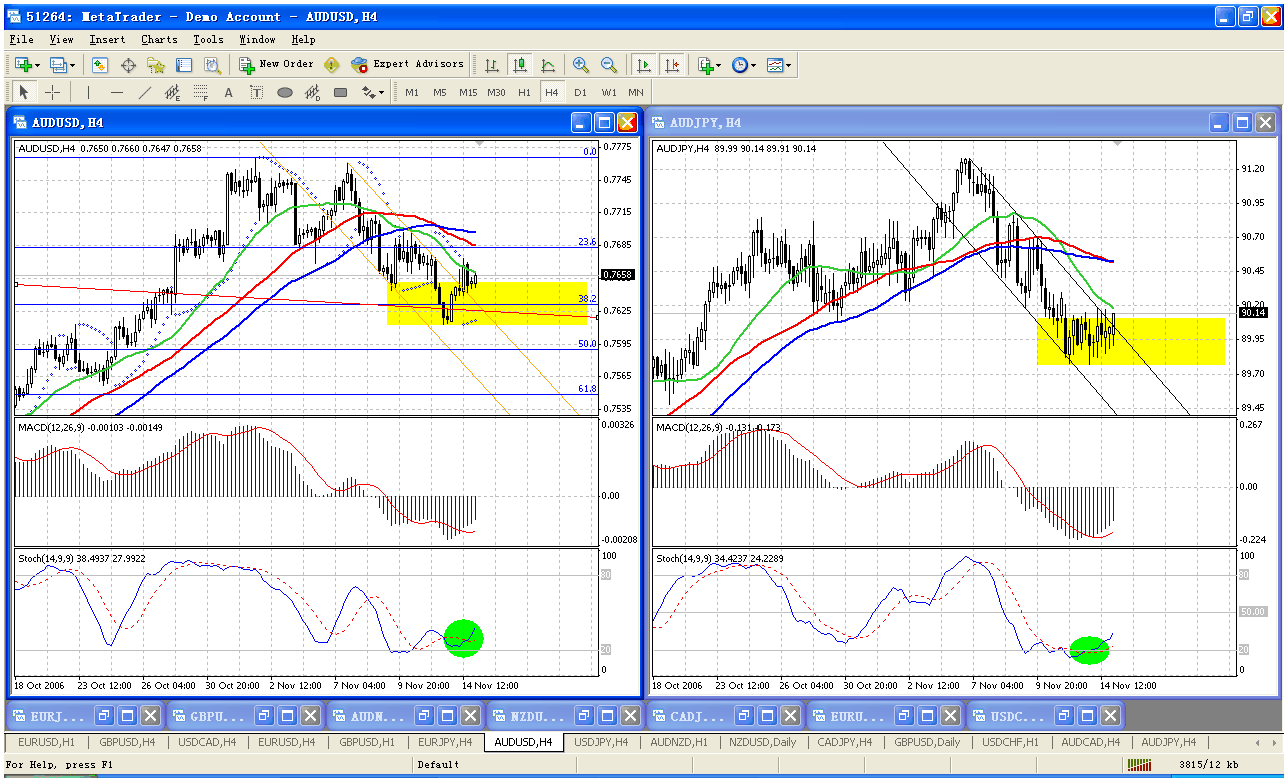Image resolution: width=1288 pixels, height=778 pixels.
Task: Click the Expert Advisors button
Action: point(408,65)
